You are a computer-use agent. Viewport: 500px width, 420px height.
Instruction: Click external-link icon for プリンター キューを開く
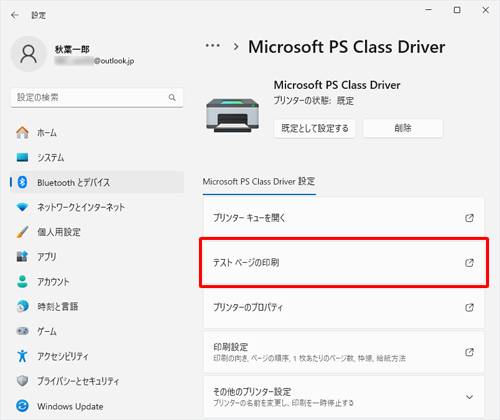469,218
